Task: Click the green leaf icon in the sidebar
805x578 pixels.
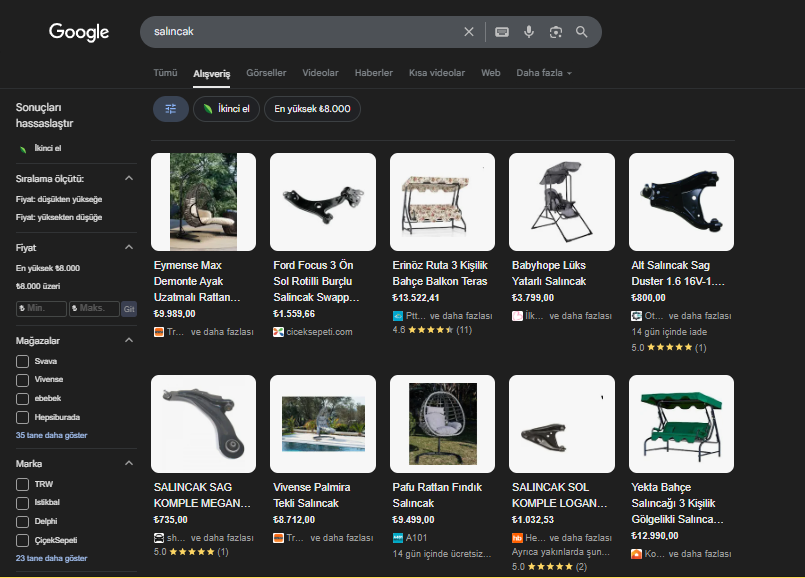Action: 23,149
